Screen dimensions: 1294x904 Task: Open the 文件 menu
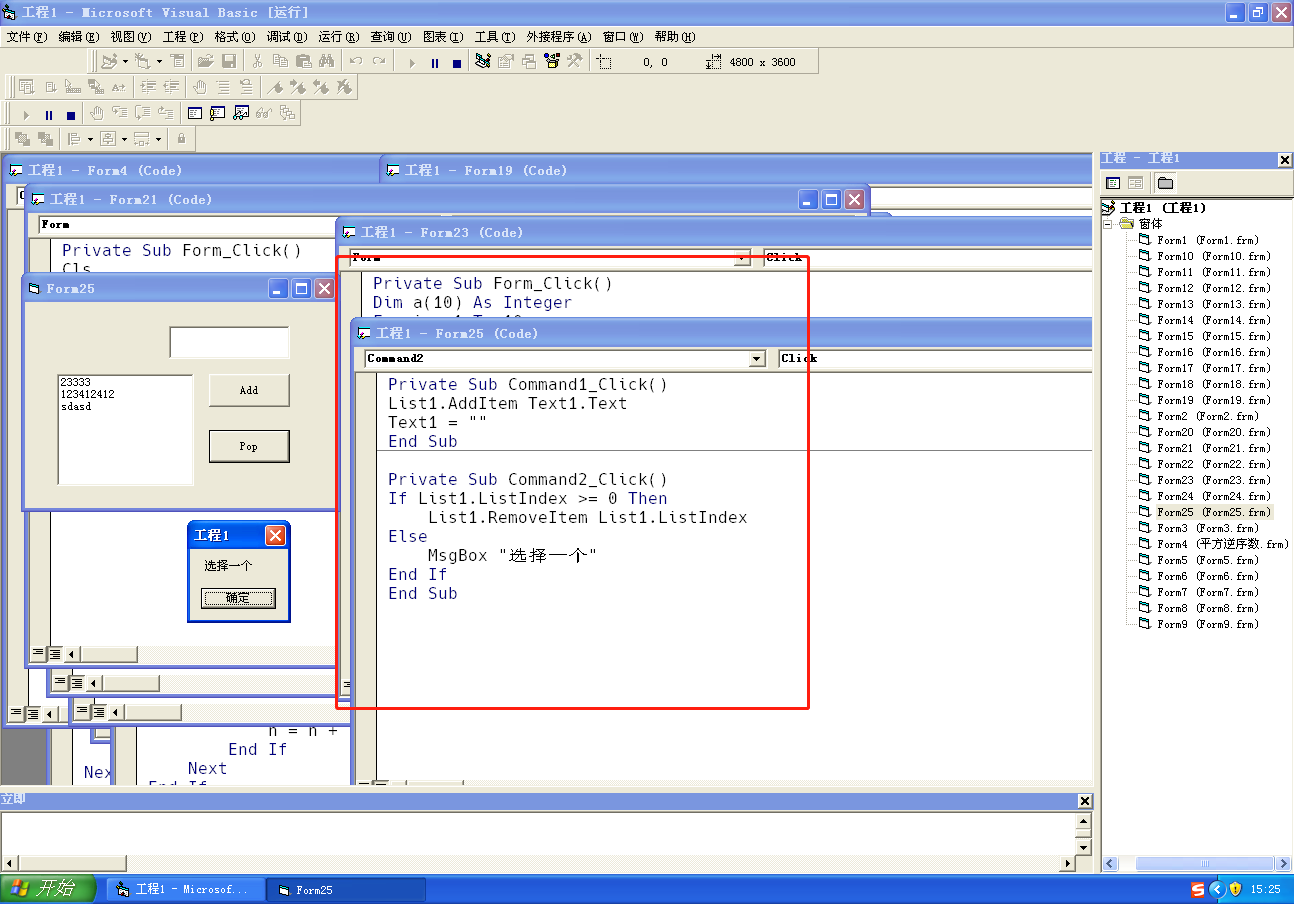click(x=26, y=37)
